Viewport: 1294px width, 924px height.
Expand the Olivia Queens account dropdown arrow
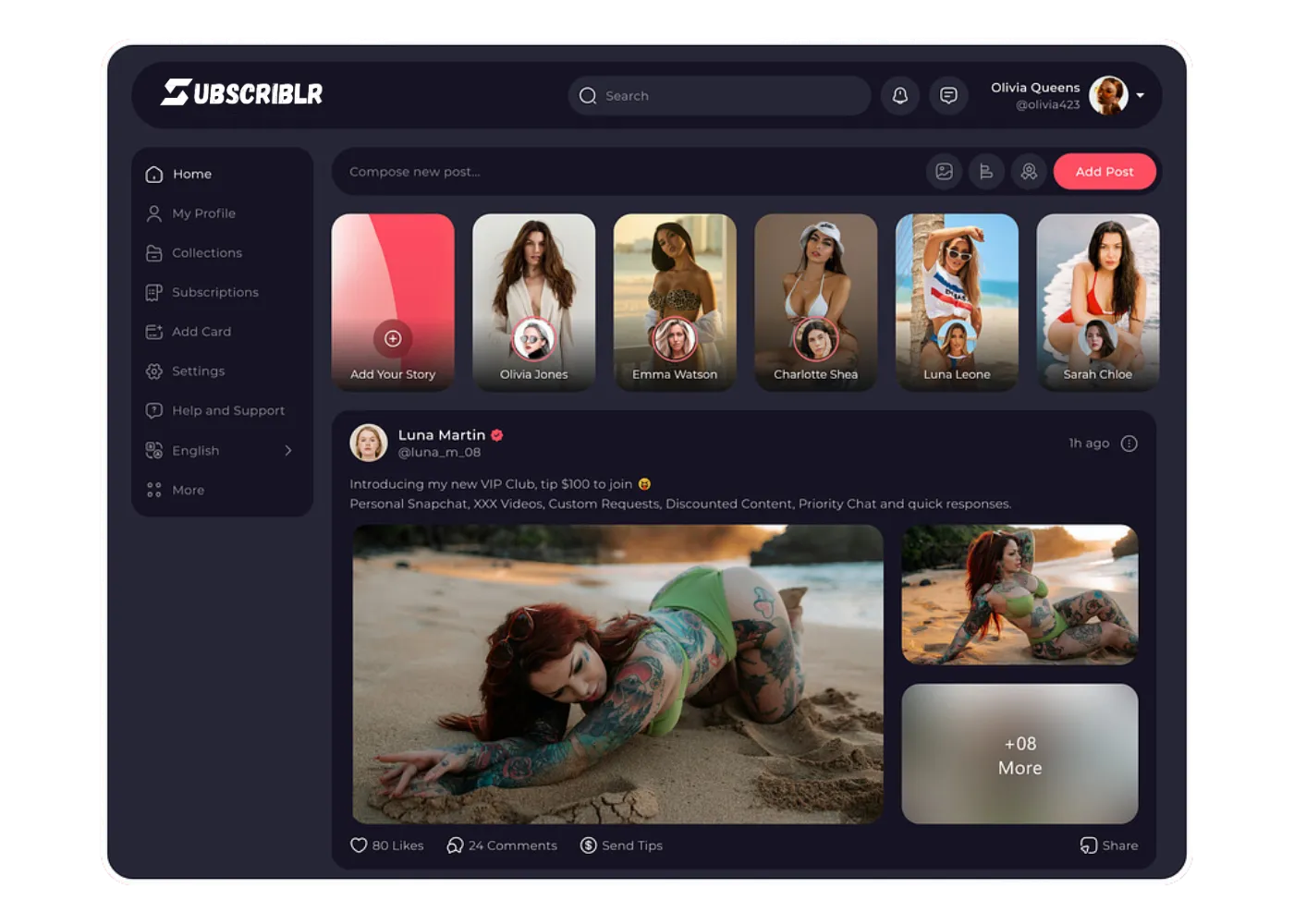click(1141, 95)
